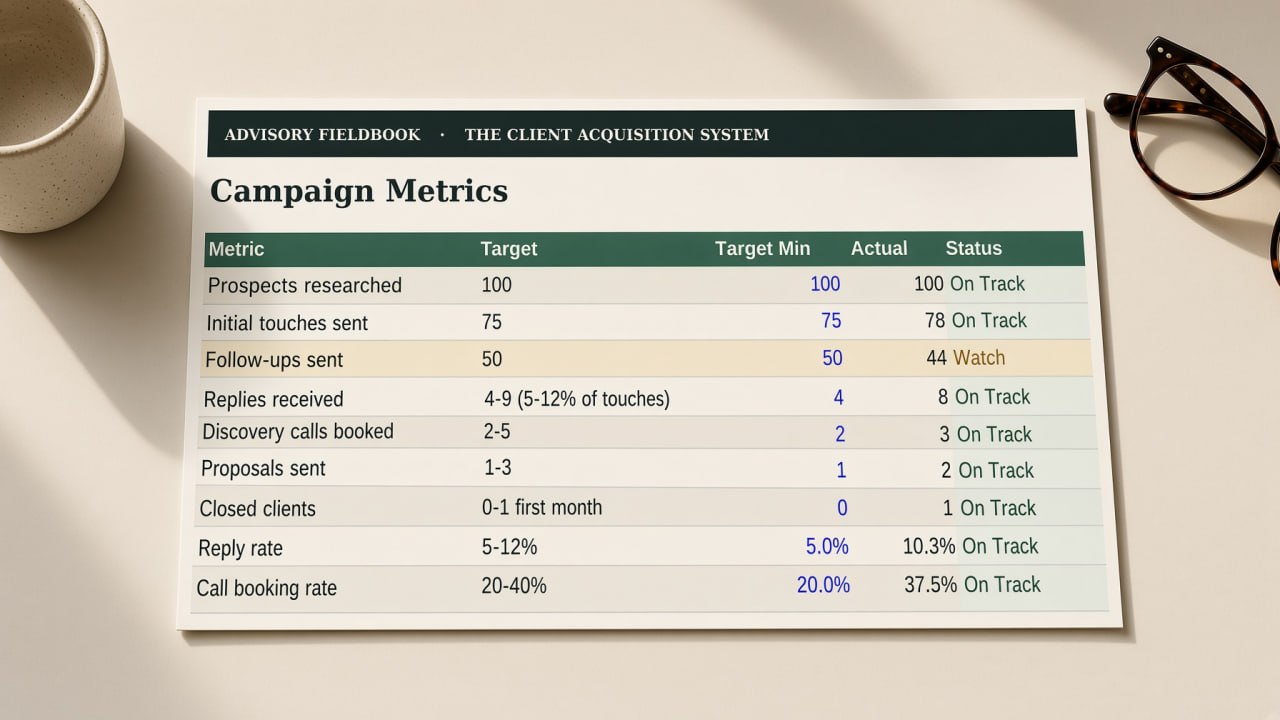
Task: Click 'On Track' status for Reply rate
Action: [x=1000, y=546]
